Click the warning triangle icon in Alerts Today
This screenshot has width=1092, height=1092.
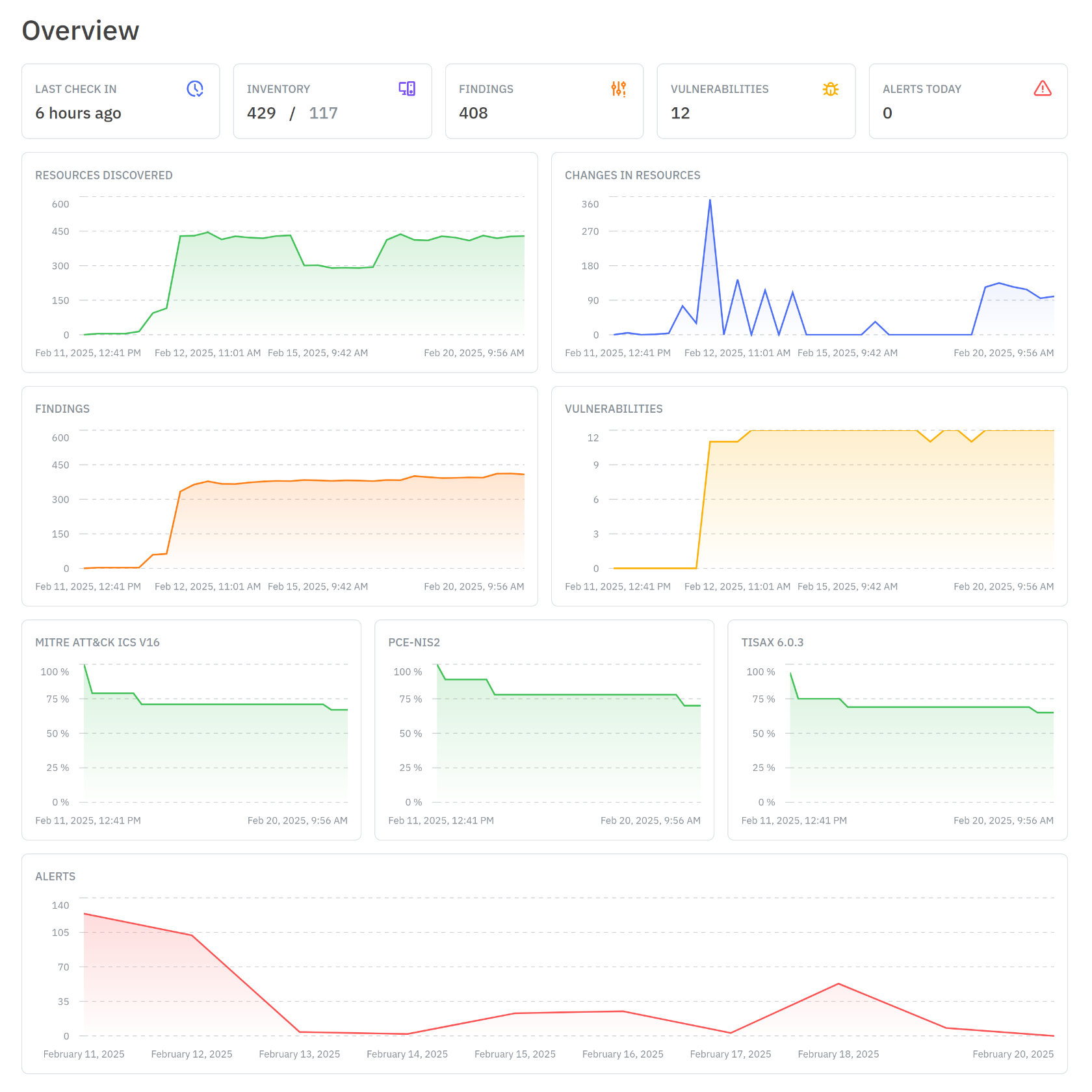coord(1042,88)
